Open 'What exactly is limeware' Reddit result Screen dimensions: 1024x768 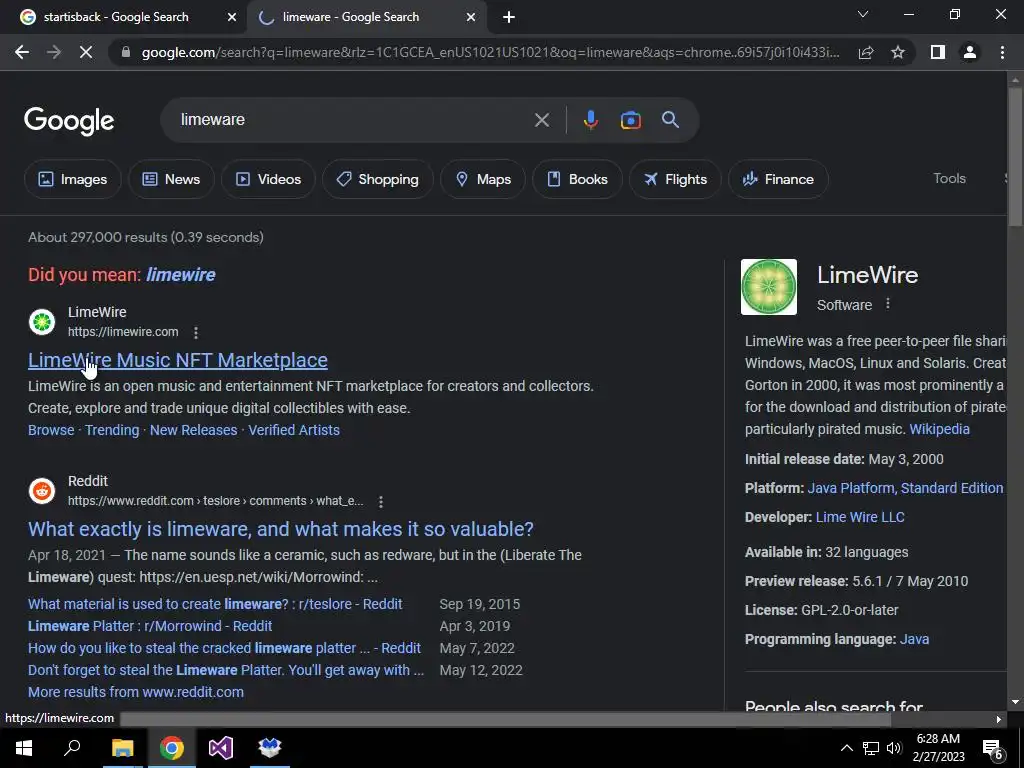pos(281,529)
